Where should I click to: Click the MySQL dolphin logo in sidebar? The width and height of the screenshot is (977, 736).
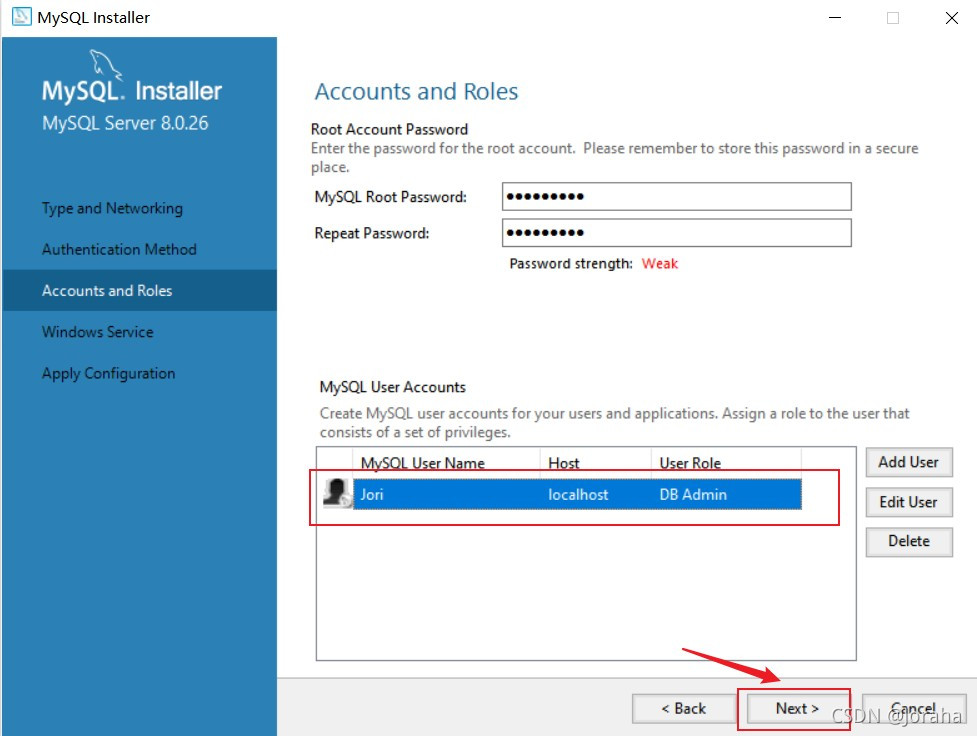click(x=105, y=64)
